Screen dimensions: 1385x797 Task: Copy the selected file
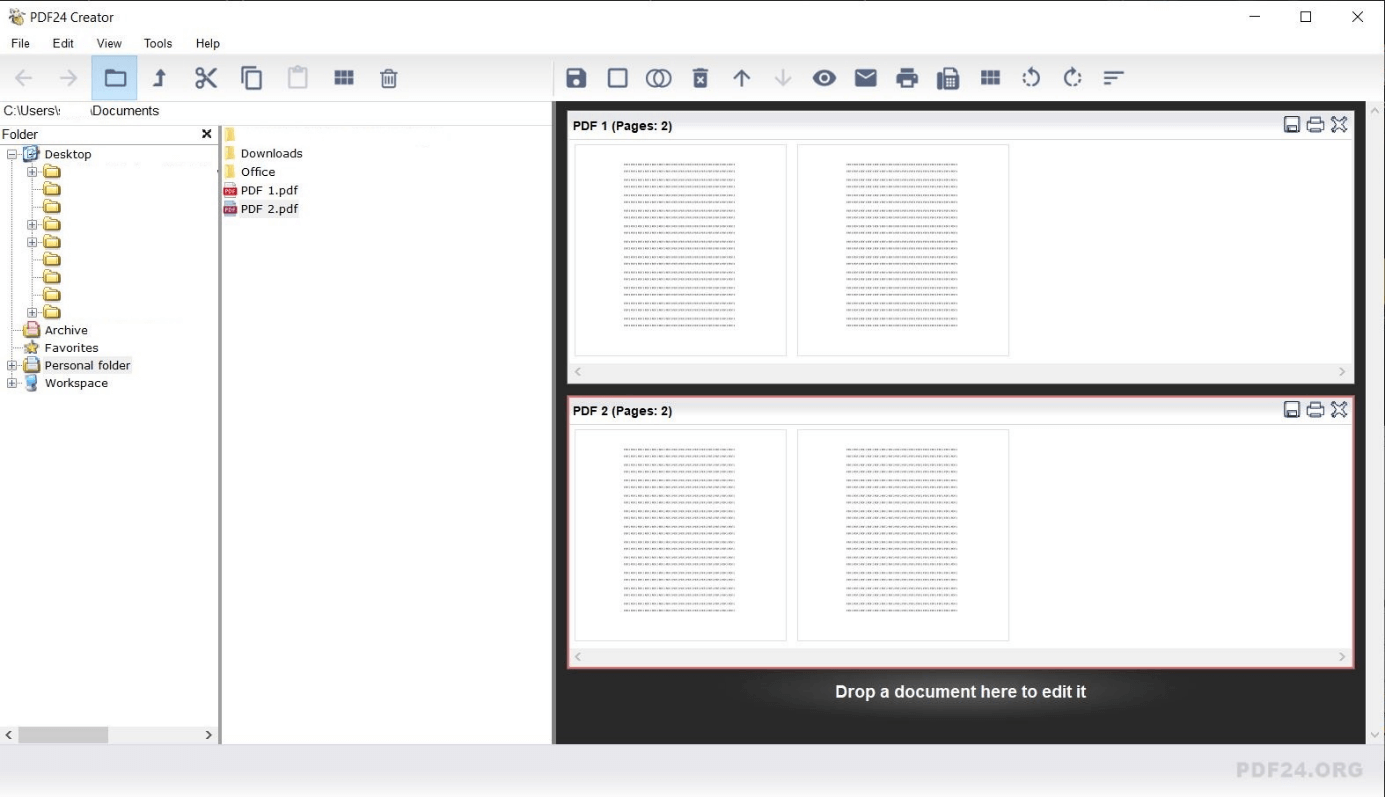point(252,78)
